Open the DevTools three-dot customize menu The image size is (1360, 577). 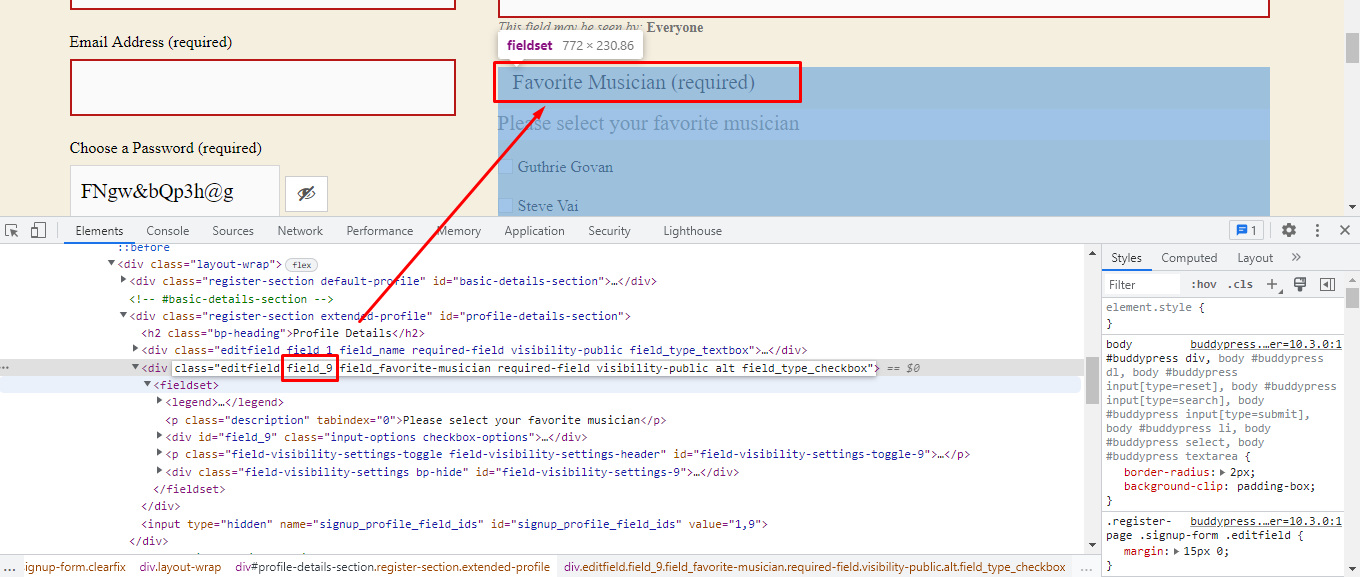pos(1318,230)
